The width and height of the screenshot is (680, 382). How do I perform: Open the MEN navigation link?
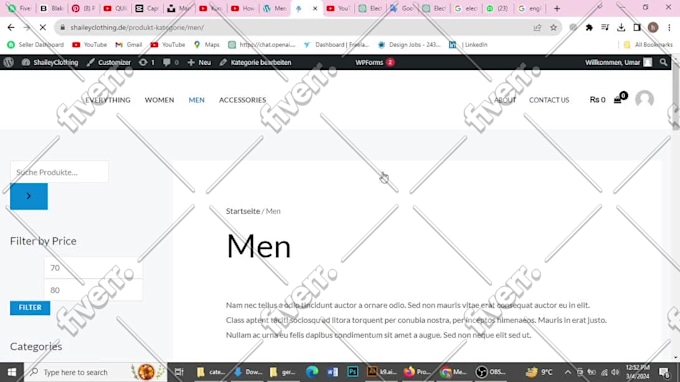pos(196,100)
